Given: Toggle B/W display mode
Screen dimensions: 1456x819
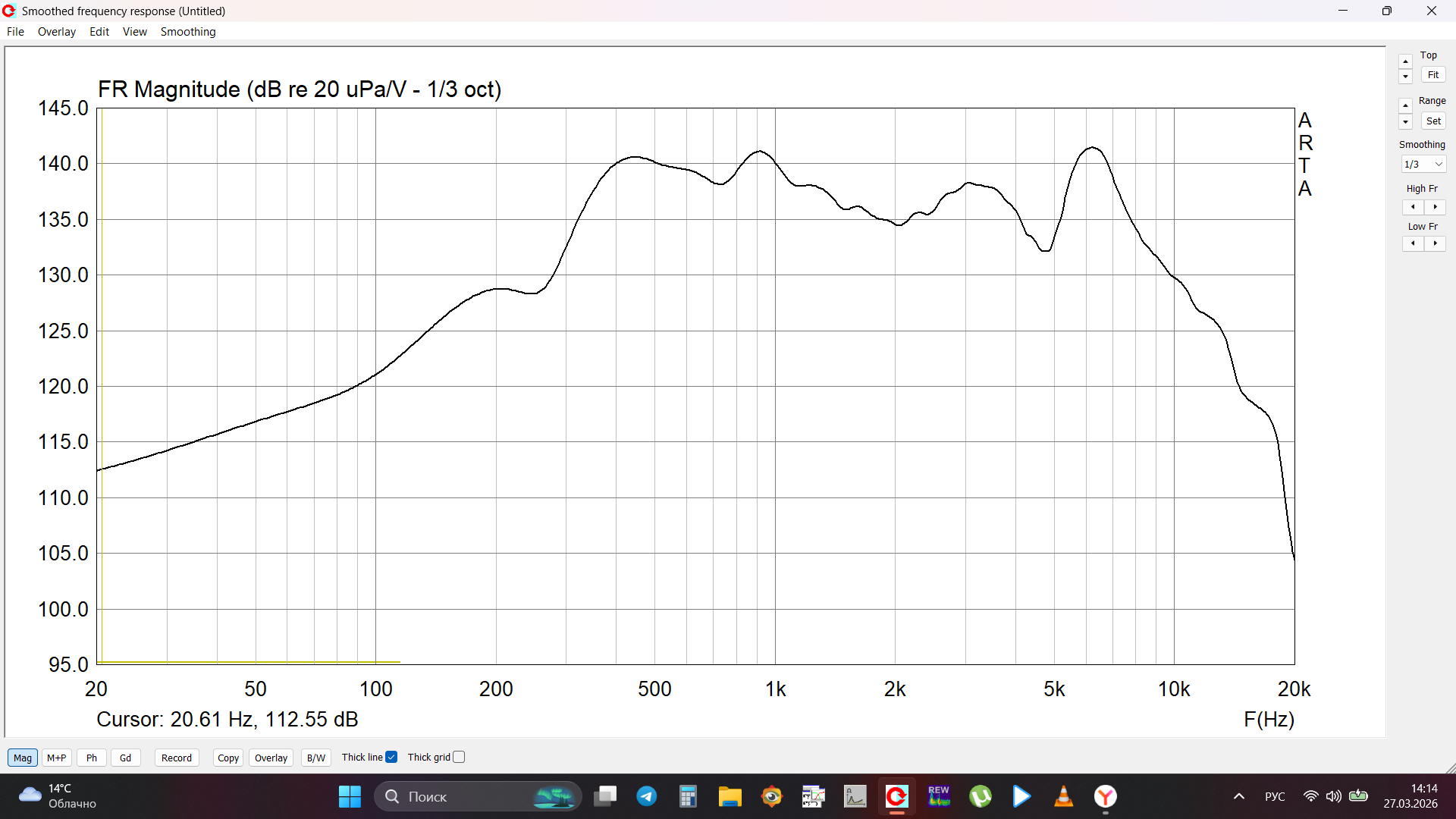Looking at the screenshot, I should pos(315,758).
